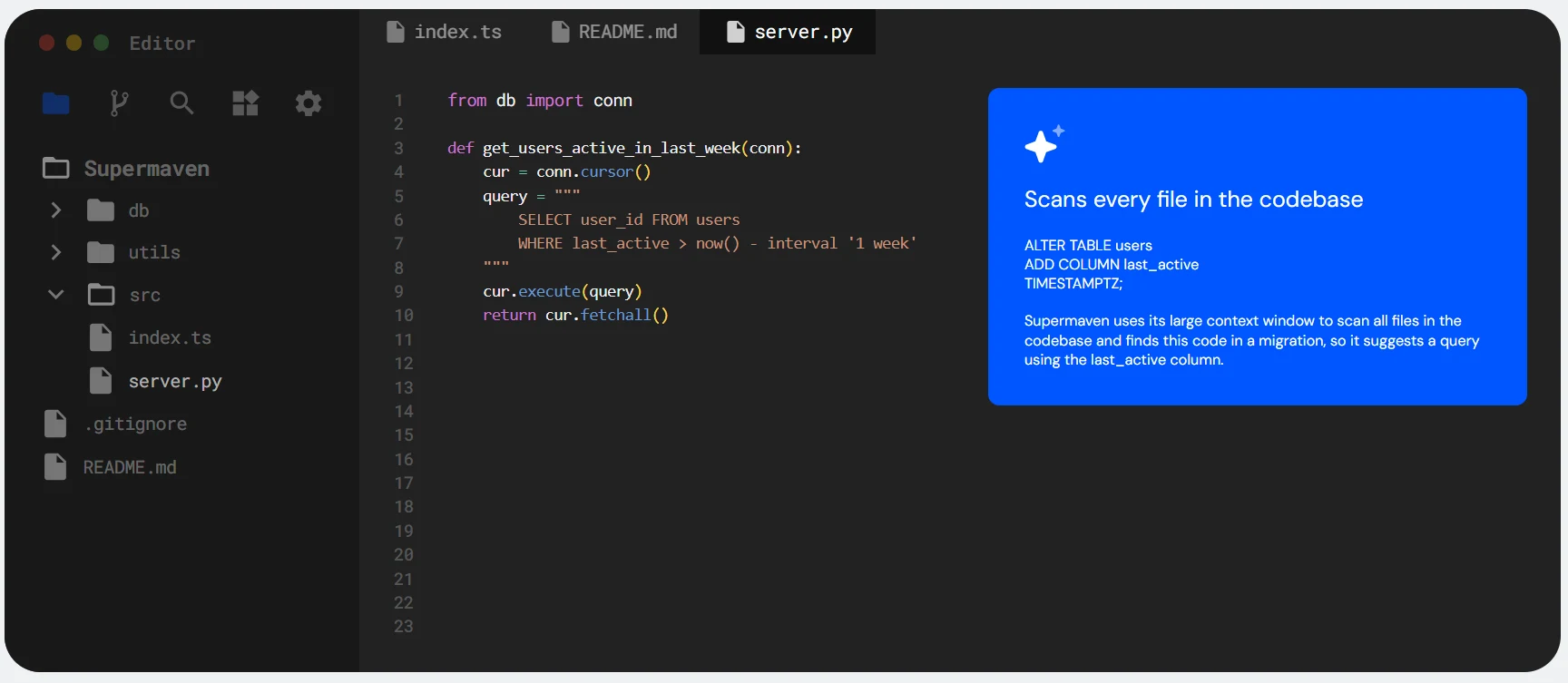Open README.md in the file tree
The image size is (1568, 683).
coord(130,467)
